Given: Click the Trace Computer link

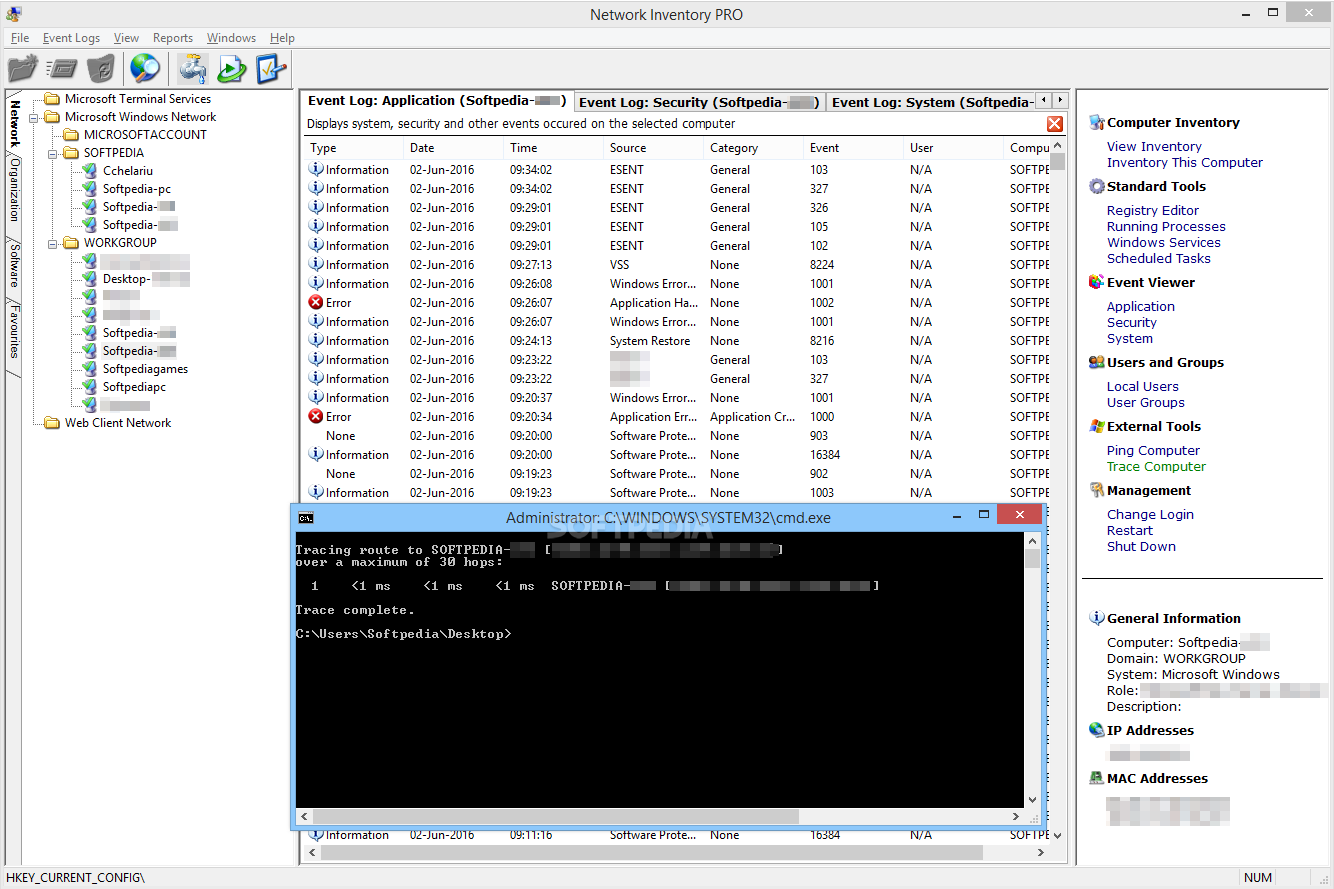Looking at the screenshot, I should coord(1156,466).
